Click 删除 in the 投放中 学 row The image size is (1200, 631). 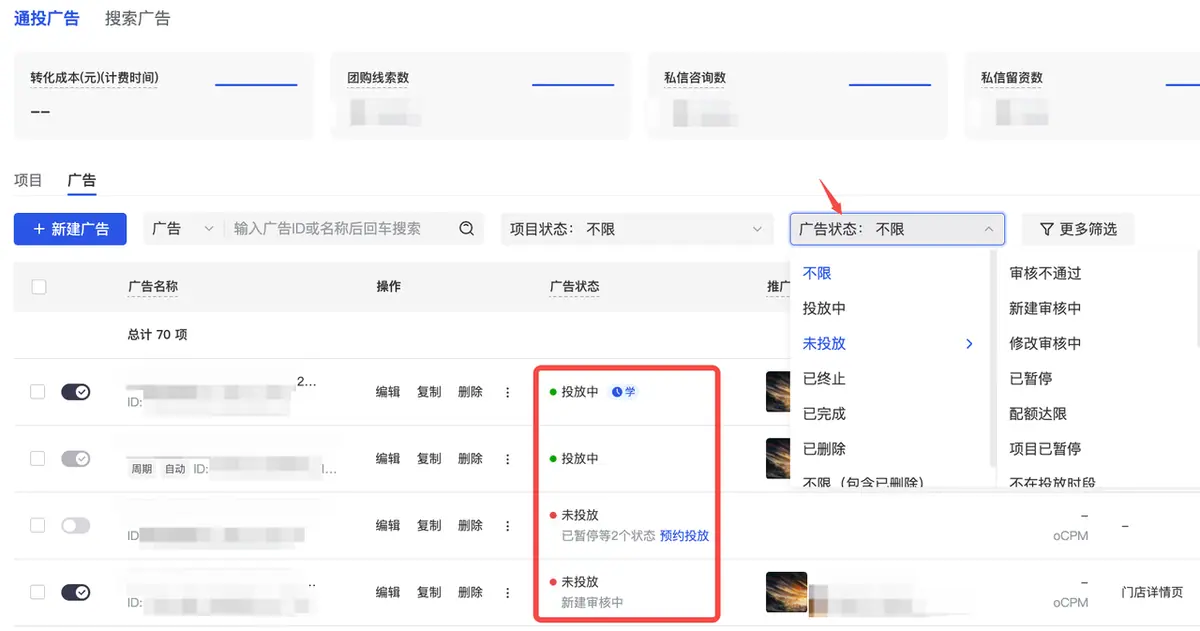click(x=470, y=392)
